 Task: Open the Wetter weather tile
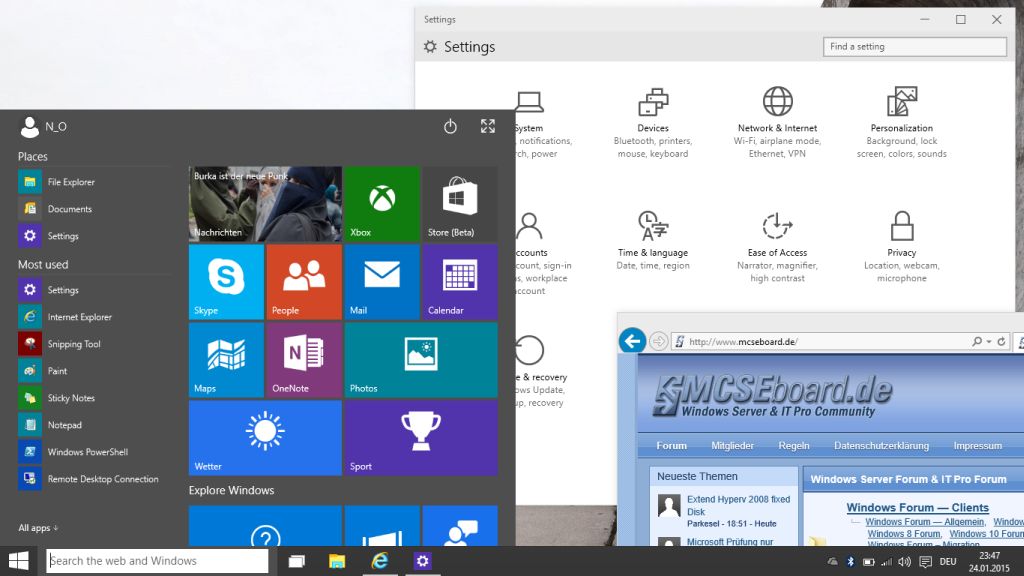(x=265, y=438)
